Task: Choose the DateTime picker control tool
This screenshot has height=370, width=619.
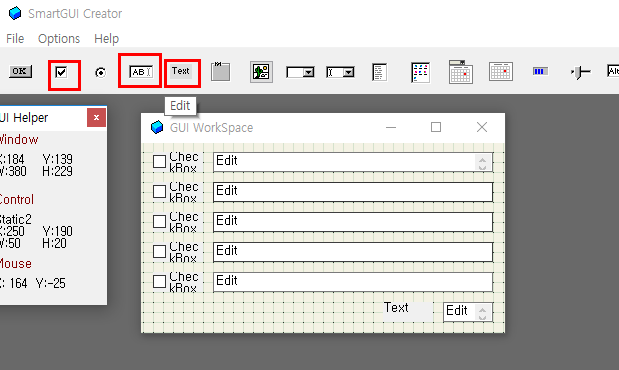Action: pyautogui.click(x=461, y=72)
